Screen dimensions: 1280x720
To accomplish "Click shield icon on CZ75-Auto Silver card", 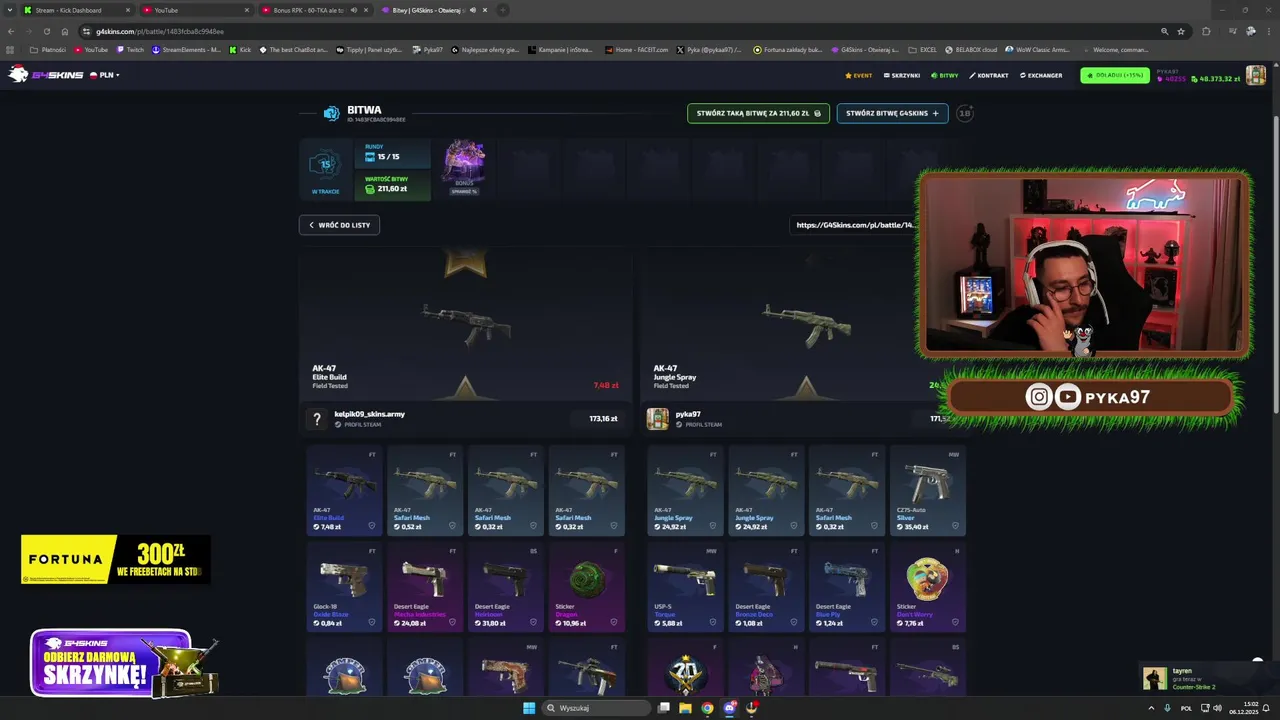I will pyautogui.click(x=955, y=526).
